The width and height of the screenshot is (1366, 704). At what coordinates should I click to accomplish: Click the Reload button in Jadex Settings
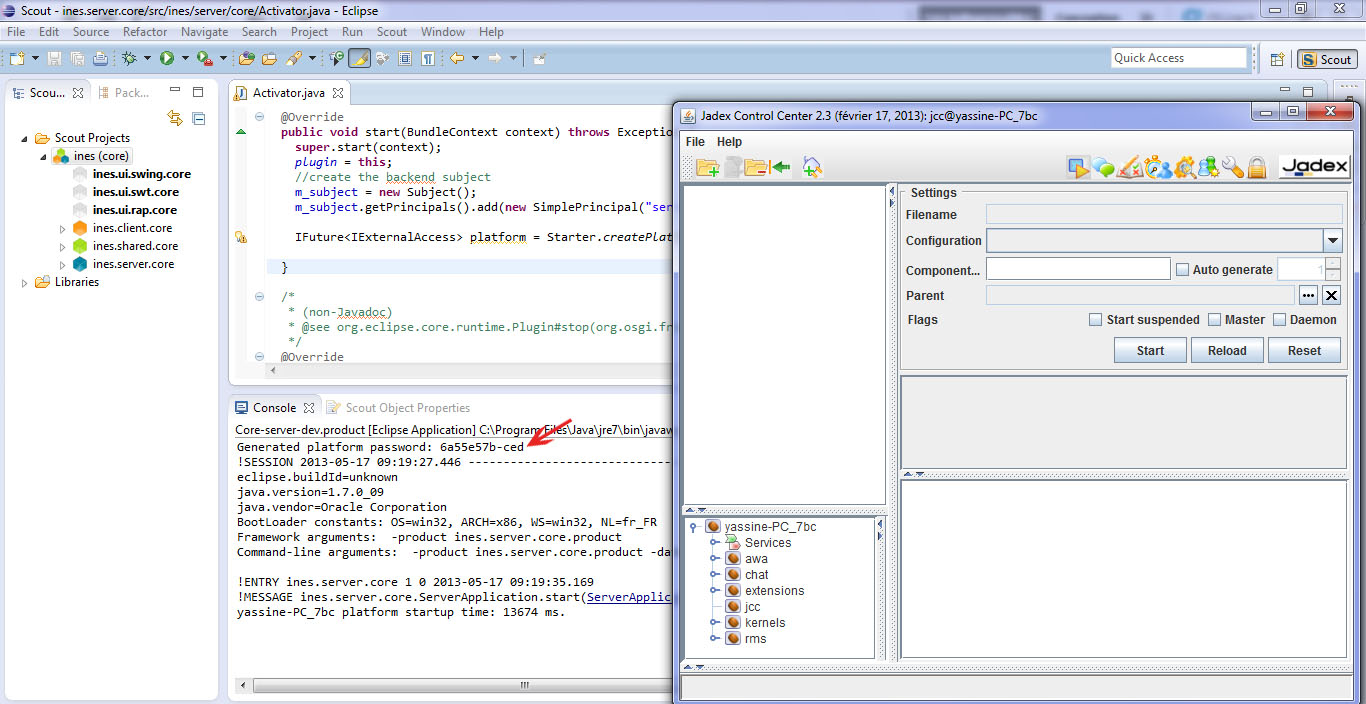1227,351
